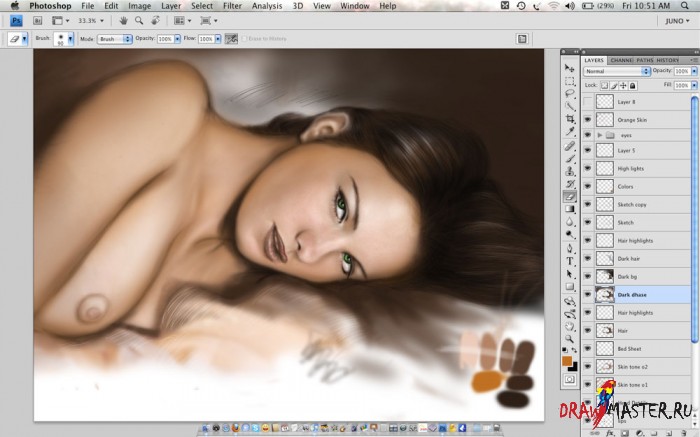Image resolution: width=700 pixels, height=437 pixels.
Task: Toggle visibility of the Bed Sheet layer
Action: [587, 348]
